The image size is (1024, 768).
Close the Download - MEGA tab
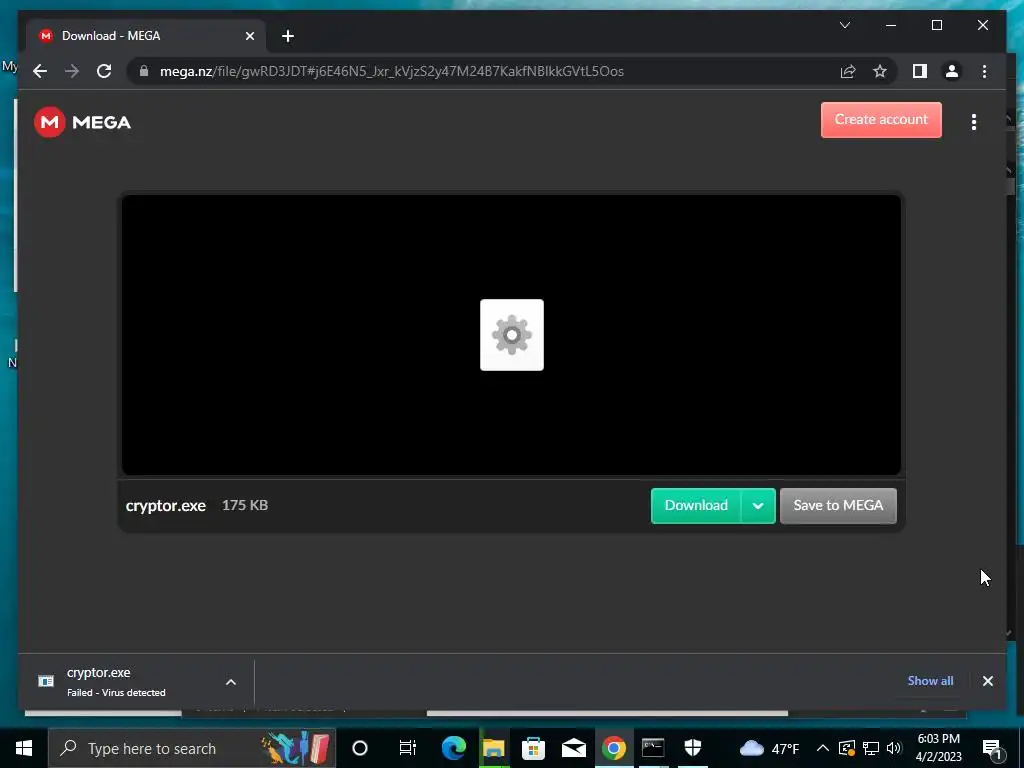249,36
